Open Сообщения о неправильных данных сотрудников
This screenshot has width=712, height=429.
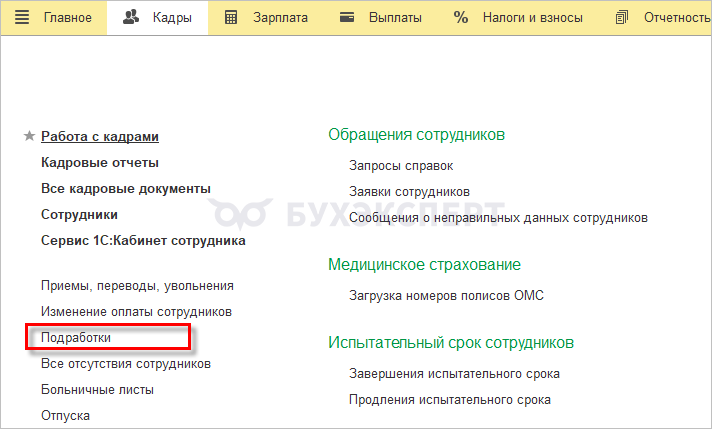pos(498,218)
